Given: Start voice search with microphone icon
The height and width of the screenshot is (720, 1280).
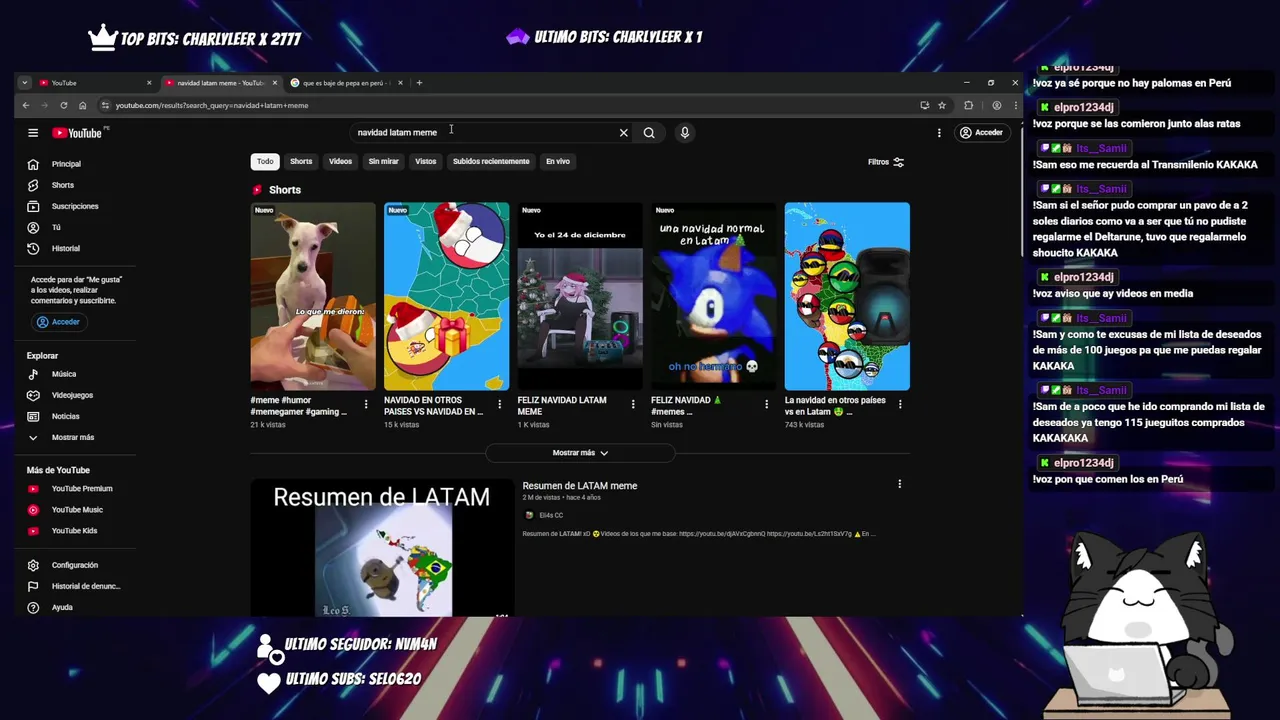Looking at the screenshot, I should [x=684, y=132].
